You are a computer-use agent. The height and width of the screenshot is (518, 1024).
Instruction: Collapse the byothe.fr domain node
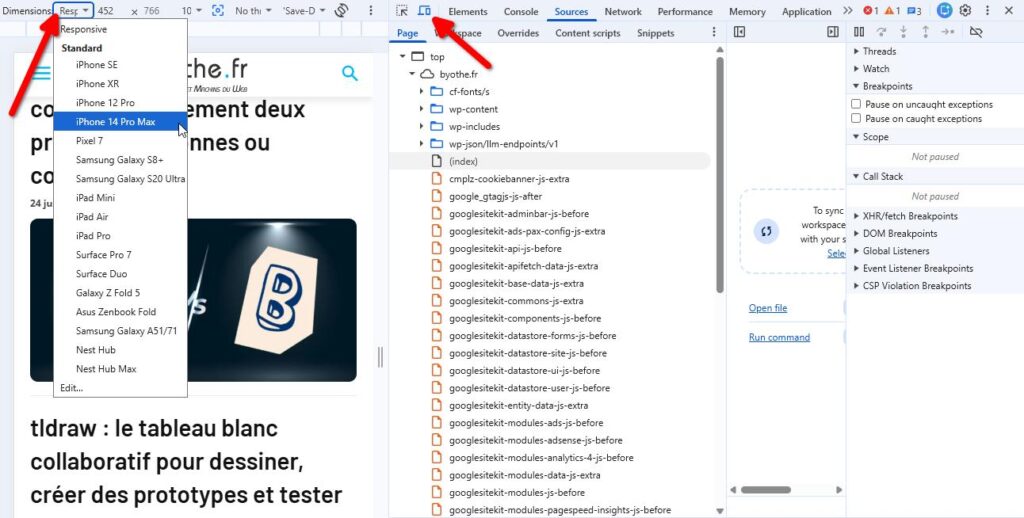(412, 74)
